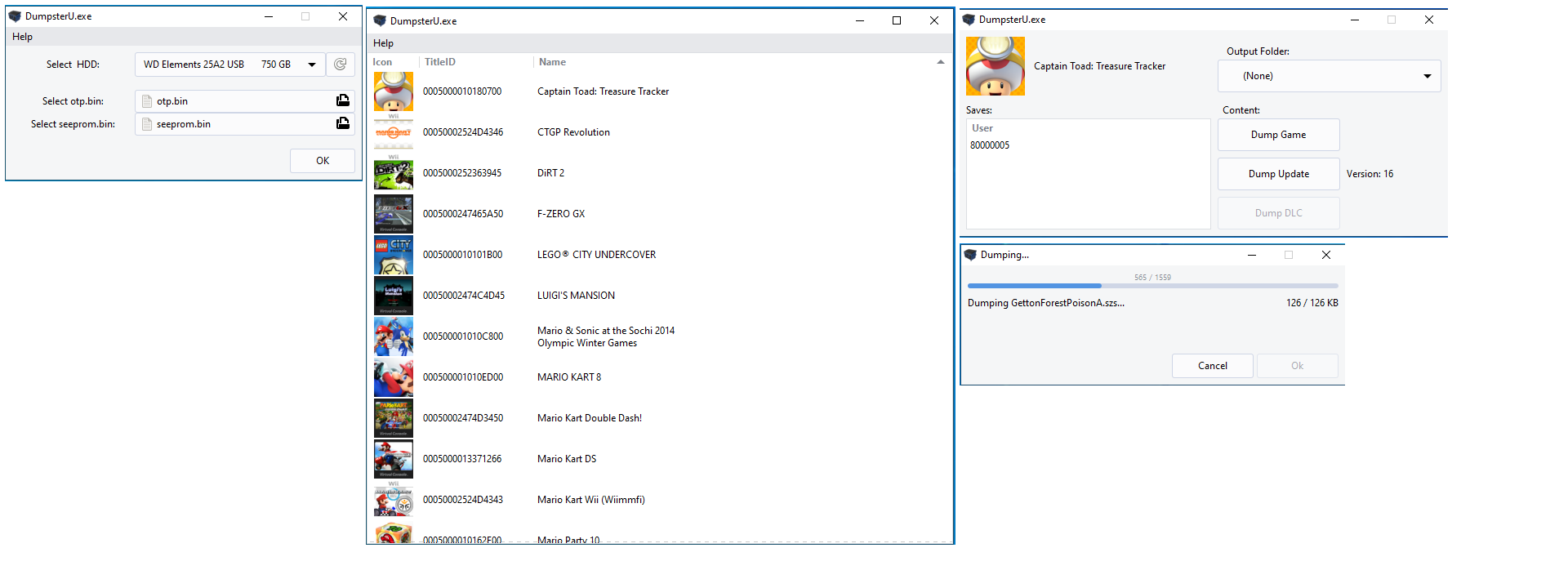Click DiRT 2 game icon
The image size is (1568, 588).
[394, 173]
